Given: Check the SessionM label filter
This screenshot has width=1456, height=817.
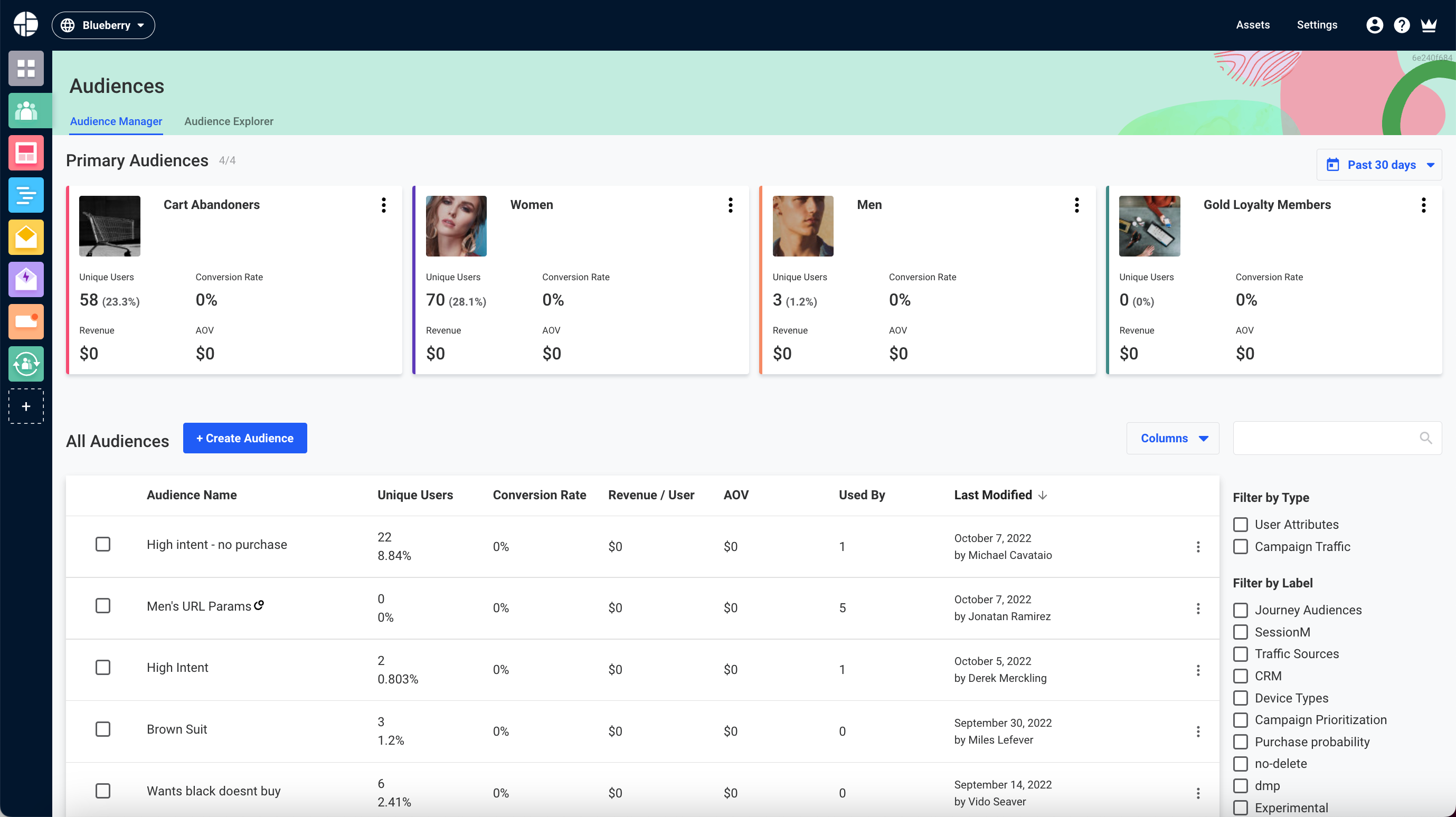Looking at the screenshot, I should coord(1241,632).
